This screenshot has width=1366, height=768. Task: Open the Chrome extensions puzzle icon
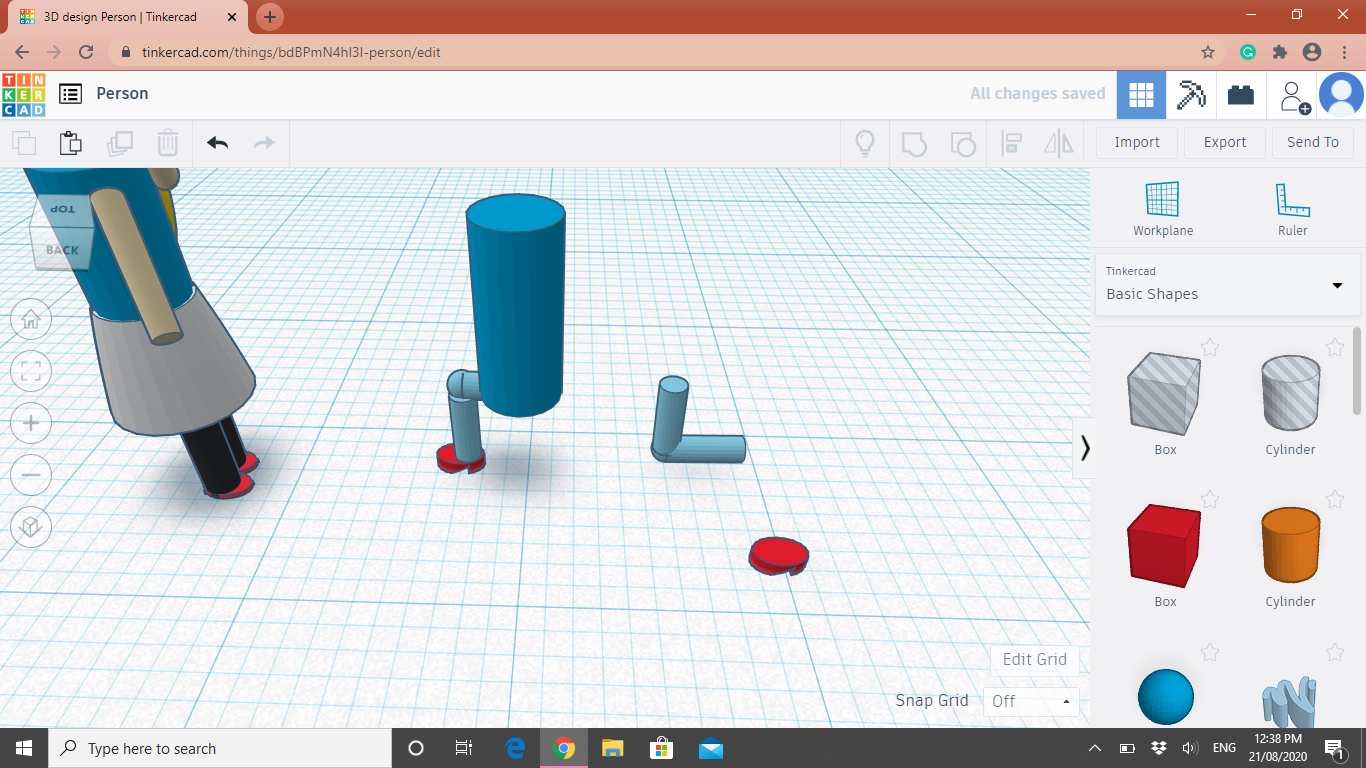[1279, 52]
